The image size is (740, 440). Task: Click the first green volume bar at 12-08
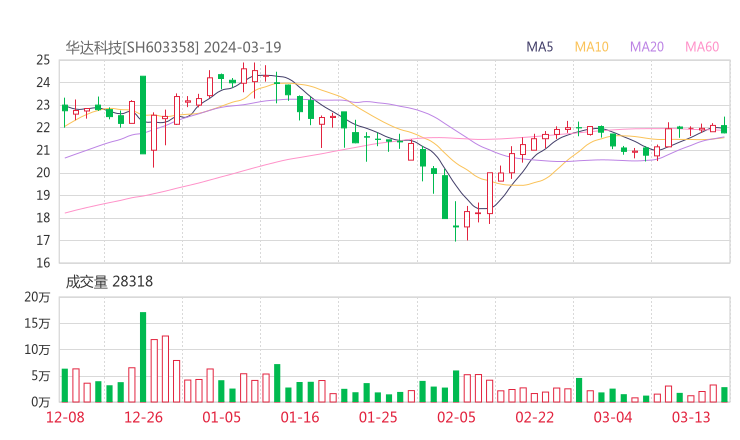(65, 386)
